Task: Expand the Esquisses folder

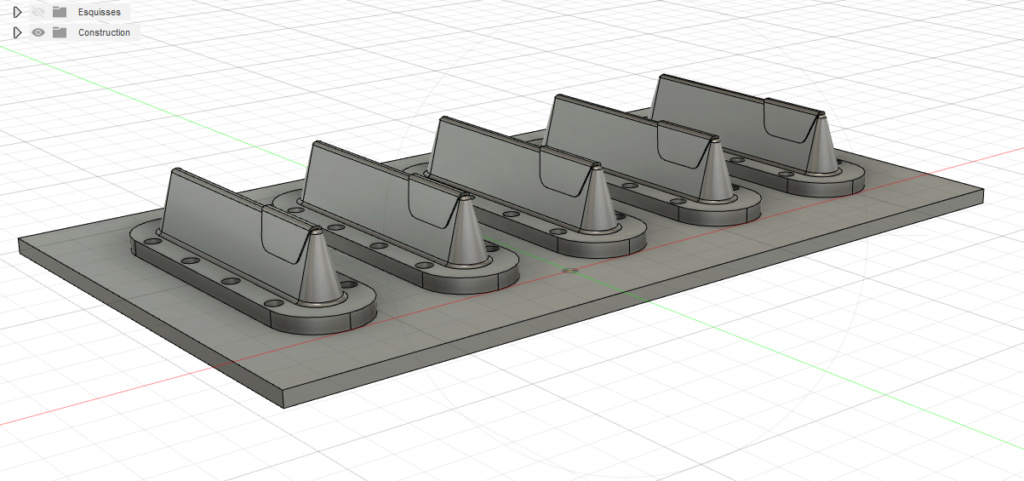Action: [18, 12]
